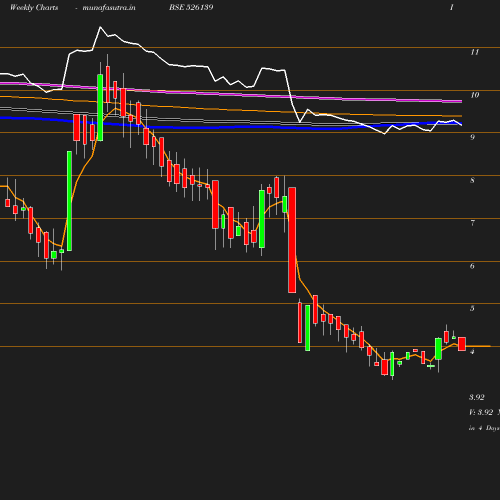This screenshot has height=500, width=500.
Task: Click the price axis label 10
Action: (x=475, y=95)
